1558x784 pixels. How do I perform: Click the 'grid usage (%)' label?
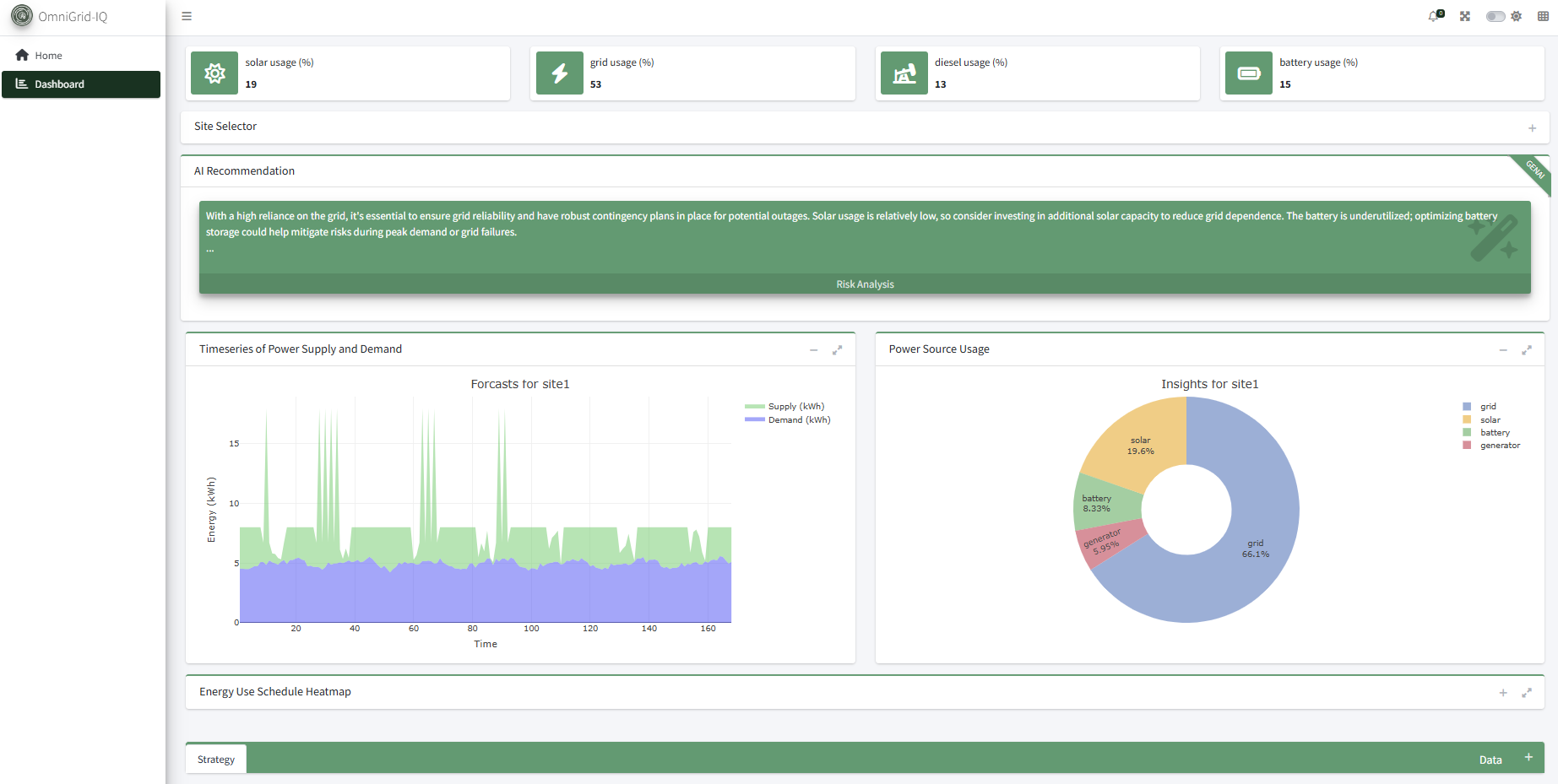pos(622,62)
